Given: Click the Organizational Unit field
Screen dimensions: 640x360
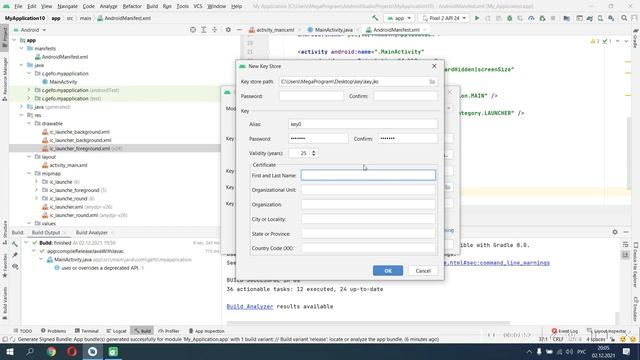Looking at the screenshot, I should click(x=368, y=190).
